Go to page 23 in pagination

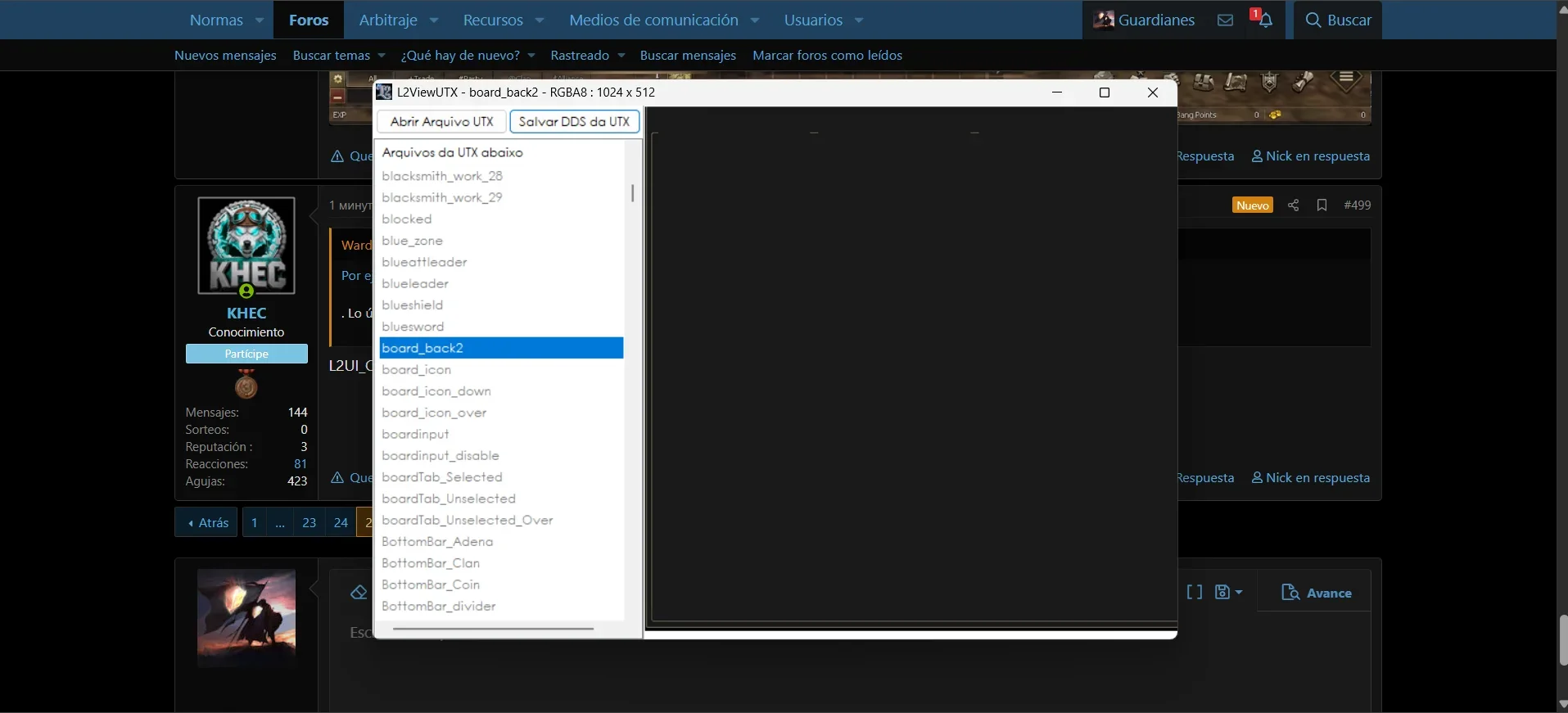[x=309, y=522]
